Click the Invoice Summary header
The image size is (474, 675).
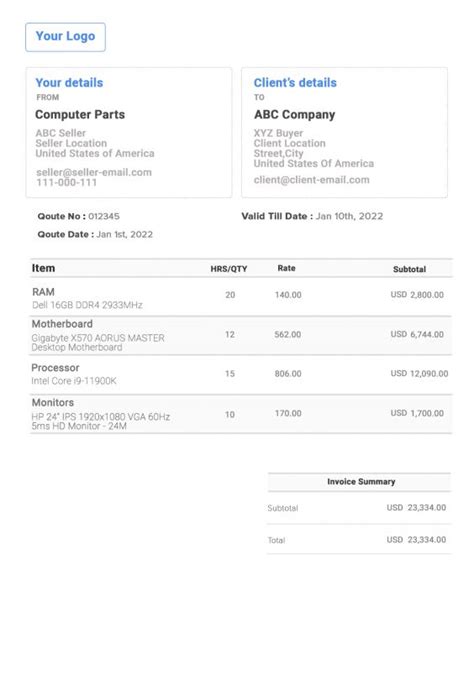click(x=361, y=482)
